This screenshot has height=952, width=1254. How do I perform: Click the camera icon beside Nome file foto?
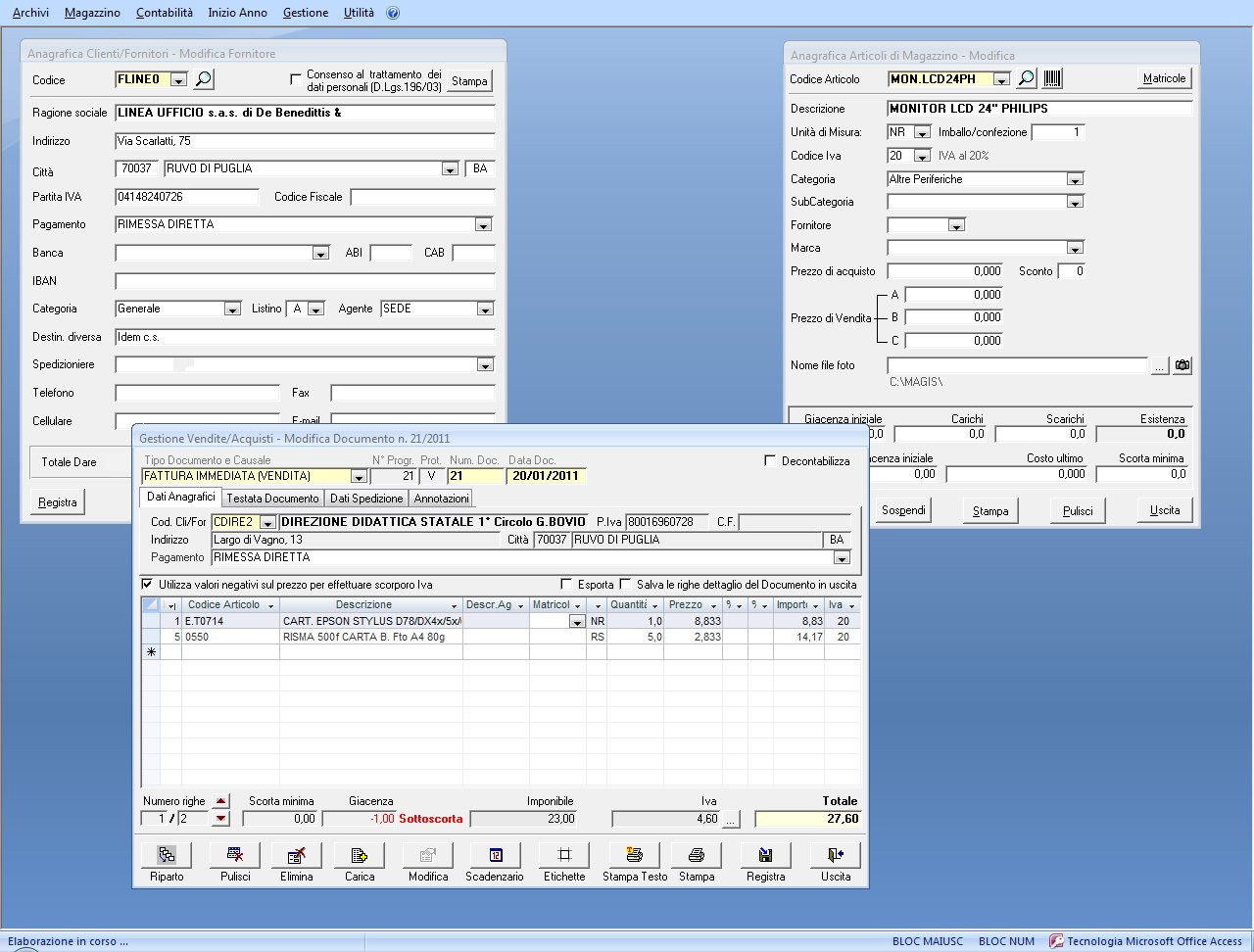tap(1182, 365)
